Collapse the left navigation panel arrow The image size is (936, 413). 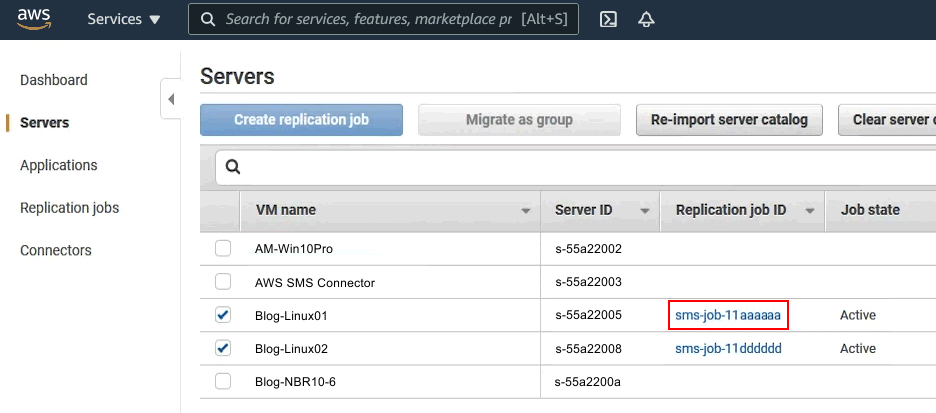coord(170,99)
